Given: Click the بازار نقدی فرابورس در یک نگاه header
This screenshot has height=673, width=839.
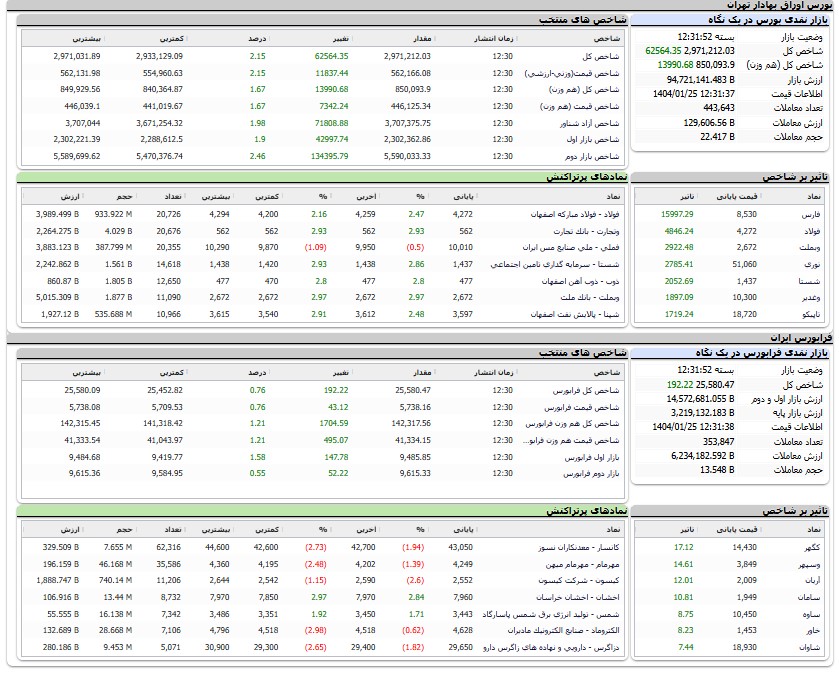Looking at the screenshot, I should [761, 353].
